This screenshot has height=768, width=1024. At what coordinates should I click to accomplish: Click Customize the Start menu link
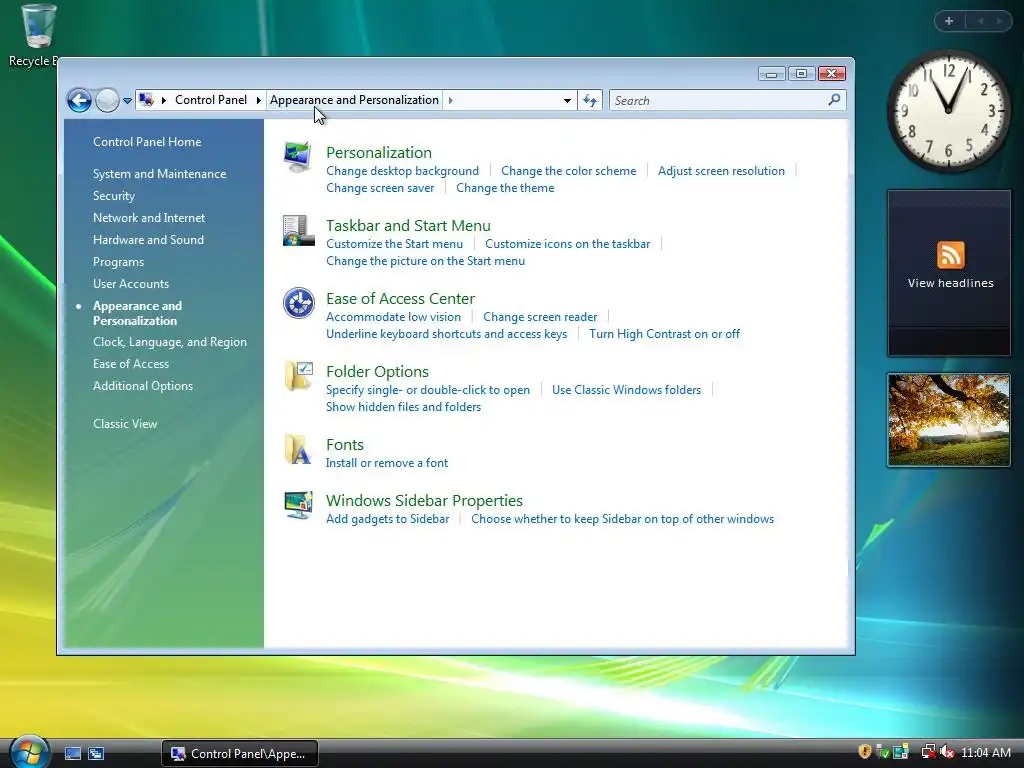pos(394,244)
